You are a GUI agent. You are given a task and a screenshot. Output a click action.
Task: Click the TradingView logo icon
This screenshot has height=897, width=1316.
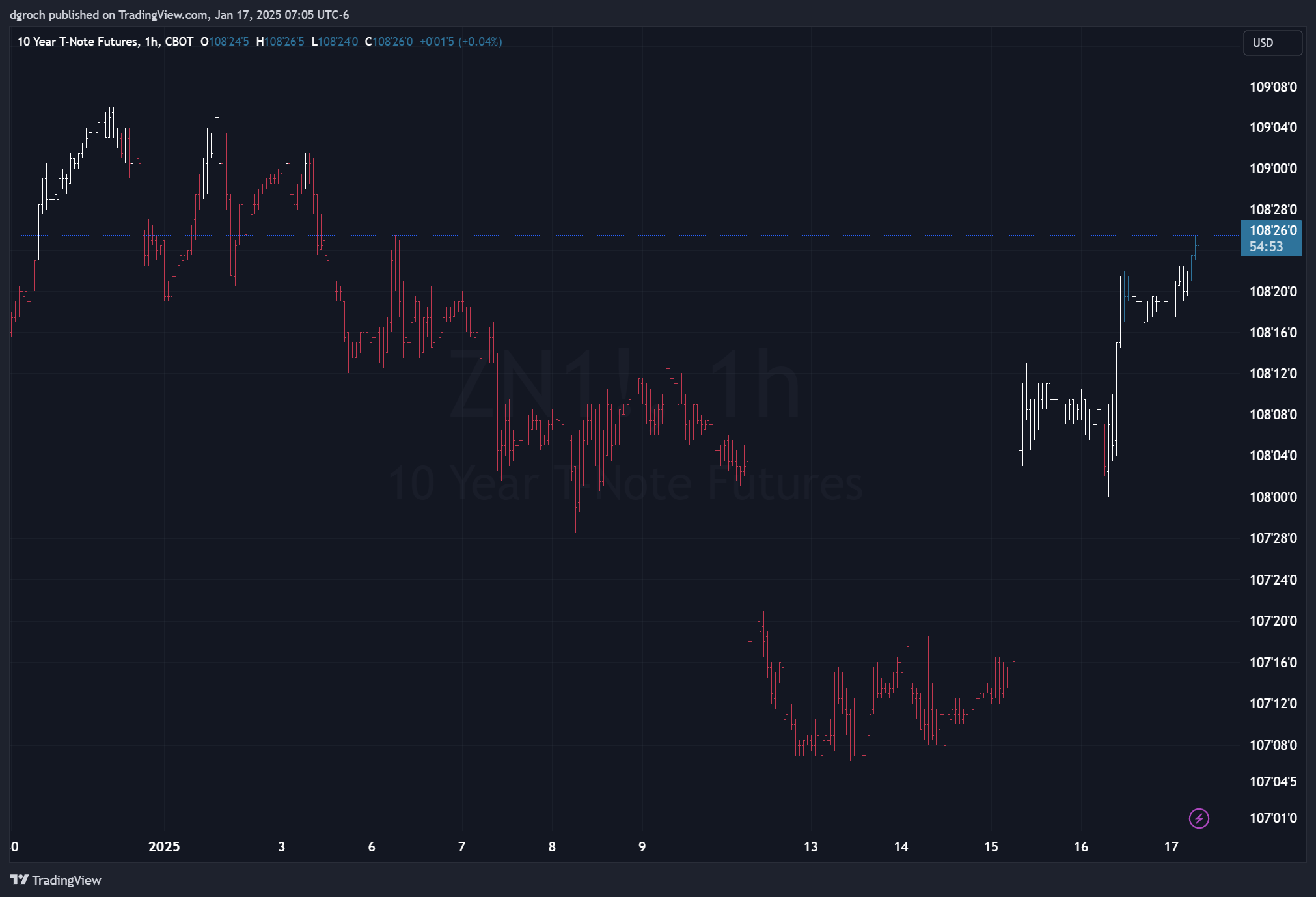[x=19, y=880]
